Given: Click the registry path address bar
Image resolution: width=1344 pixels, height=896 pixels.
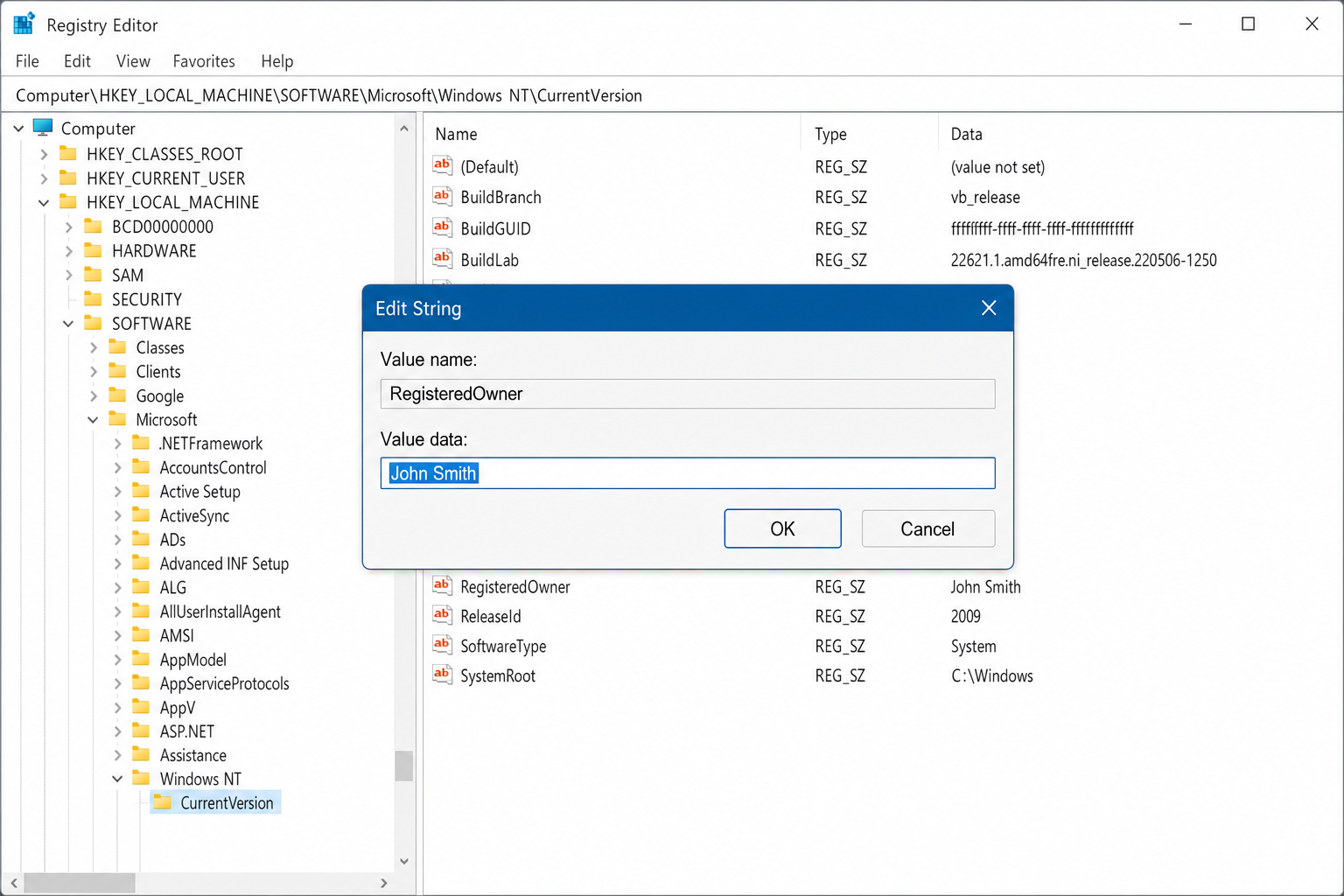Looking at the screenshot, I should (x=672, y=95).
